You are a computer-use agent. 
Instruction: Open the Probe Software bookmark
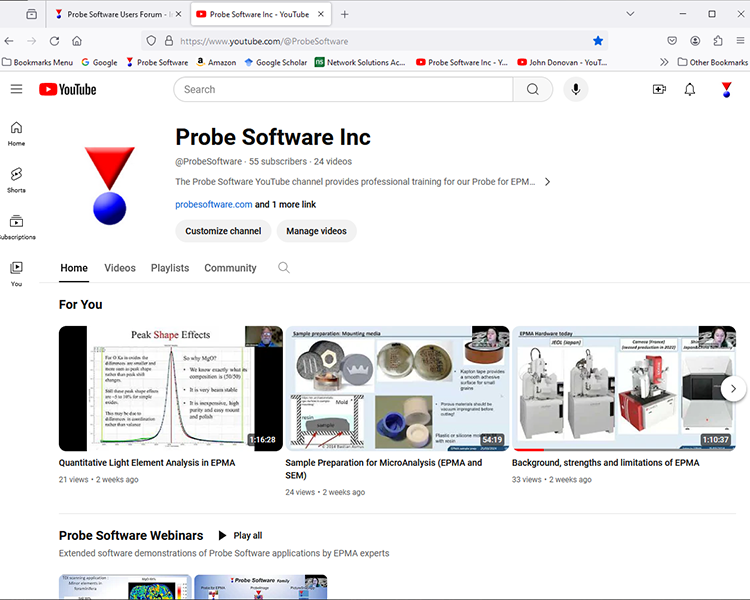coord(157,62)
